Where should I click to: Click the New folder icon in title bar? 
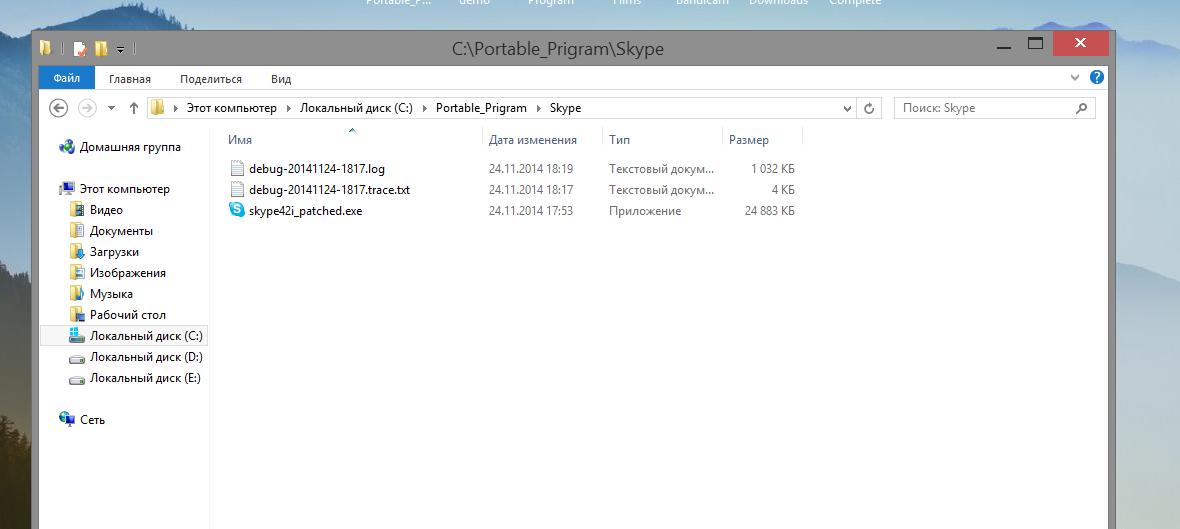(101, 49)
